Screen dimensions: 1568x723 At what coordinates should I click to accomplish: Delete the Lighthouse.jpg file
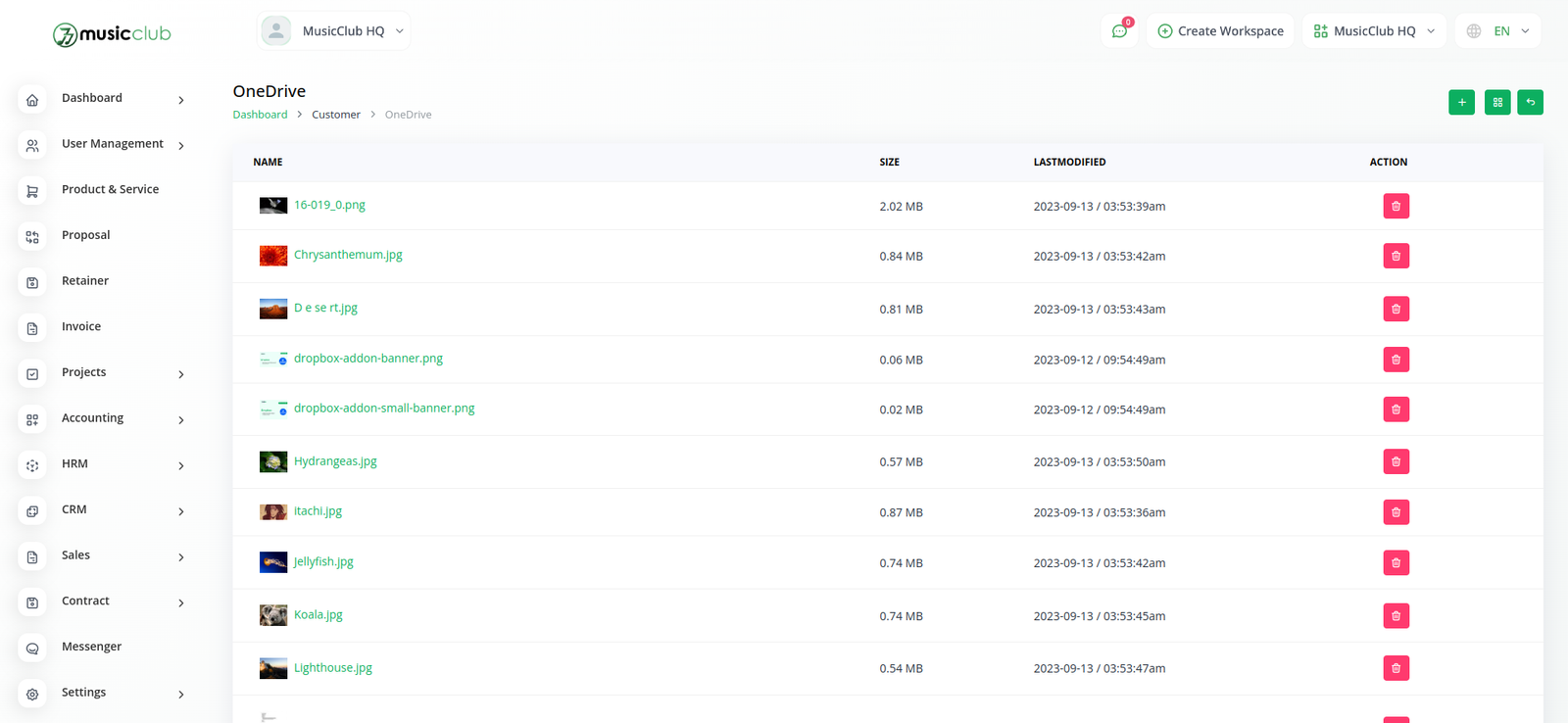(x=1396, y=668)
